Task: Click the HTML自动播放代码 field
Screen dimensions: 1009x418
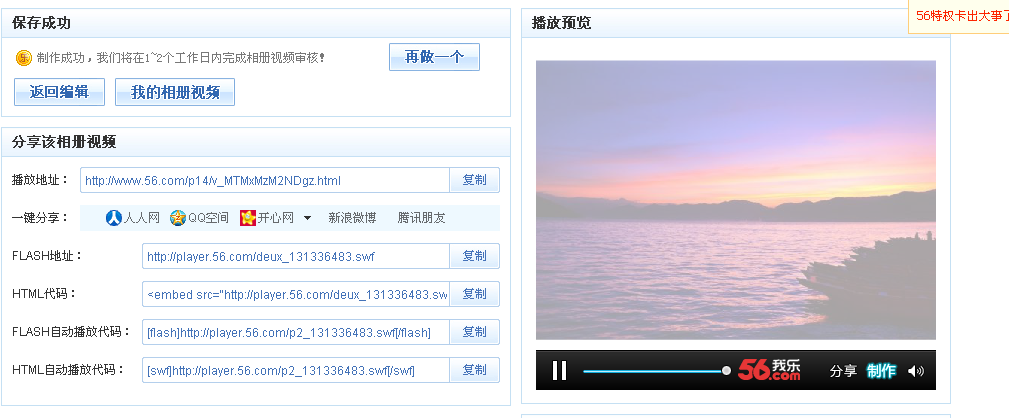Action: pyautogui.click(x=295, y=370)
